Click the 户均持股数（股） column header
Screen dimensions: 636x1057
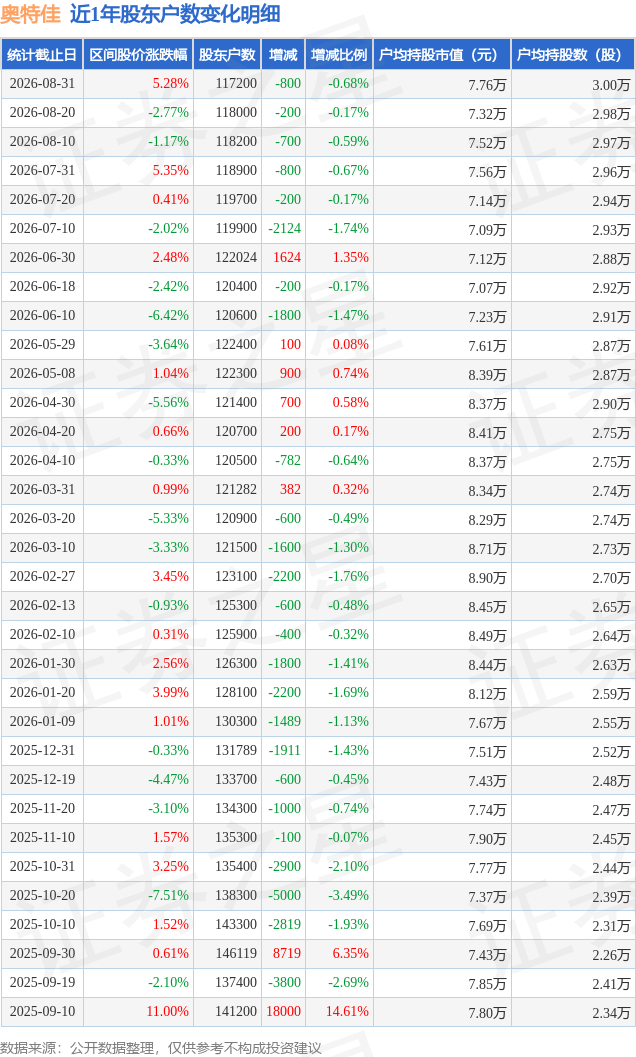point(573,55)
